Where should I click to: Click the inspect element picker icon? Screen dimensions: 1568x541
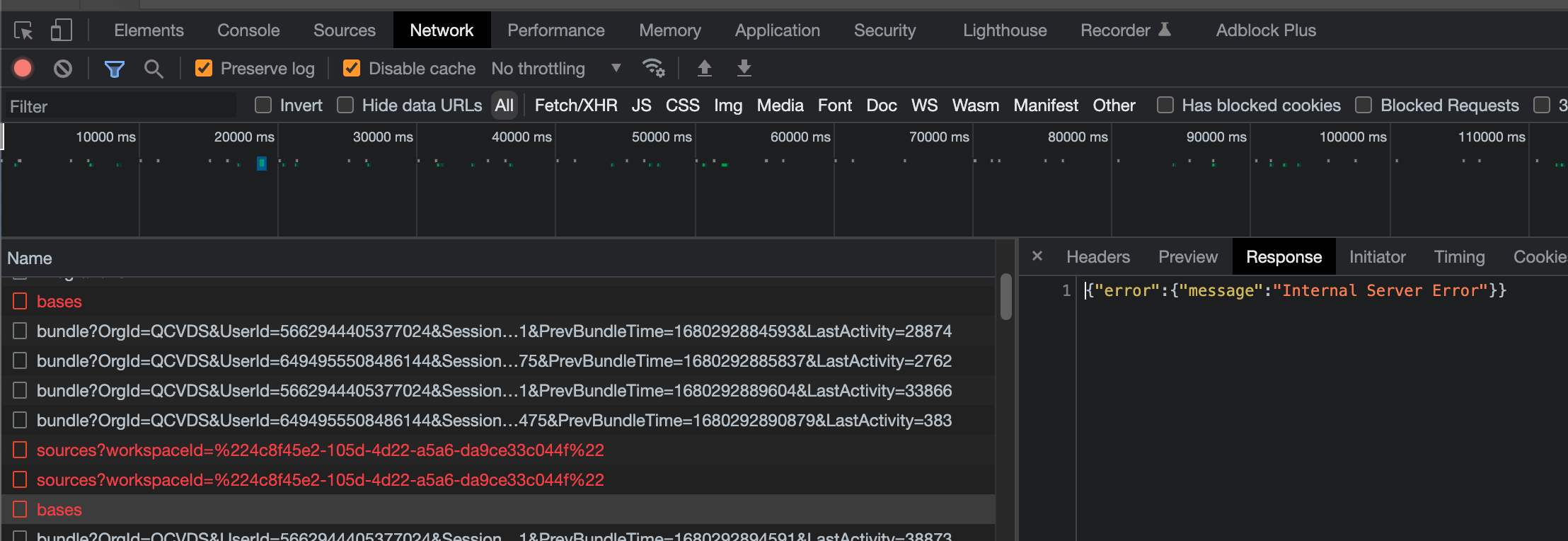(x=23, y=30)
